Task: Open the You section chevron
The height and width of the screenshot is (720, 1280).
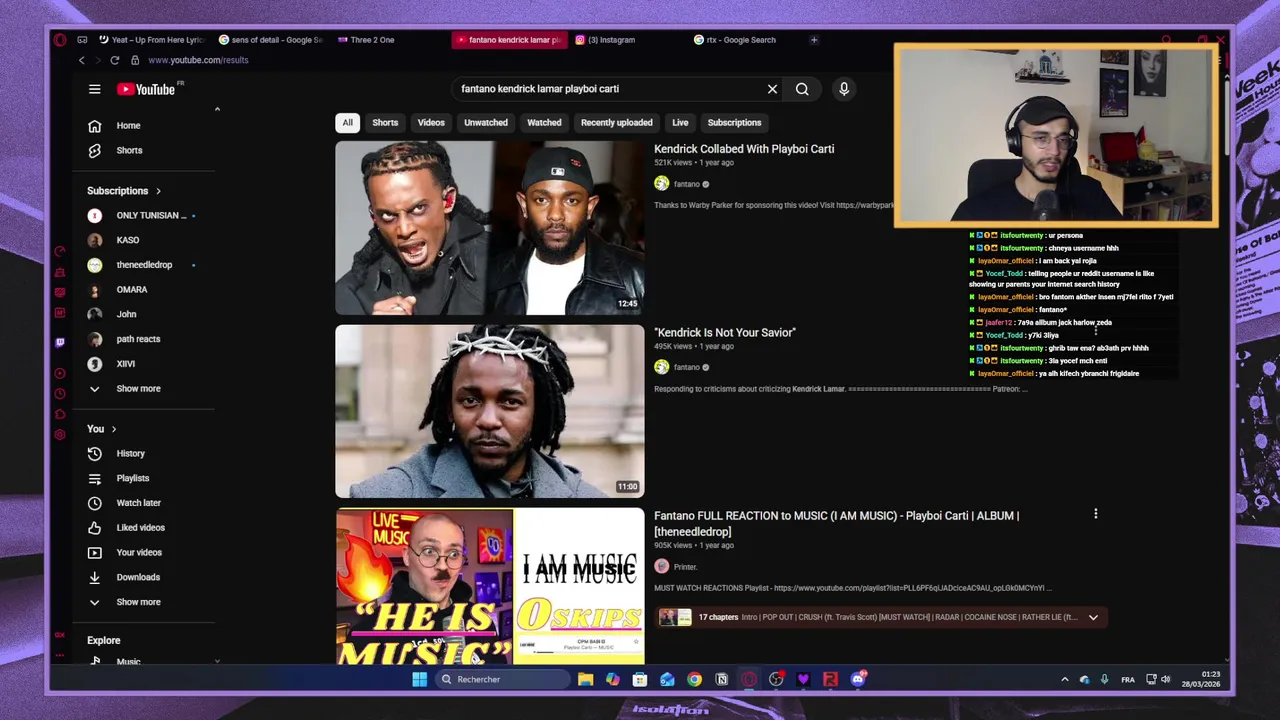Action: (x=114, y=429)
